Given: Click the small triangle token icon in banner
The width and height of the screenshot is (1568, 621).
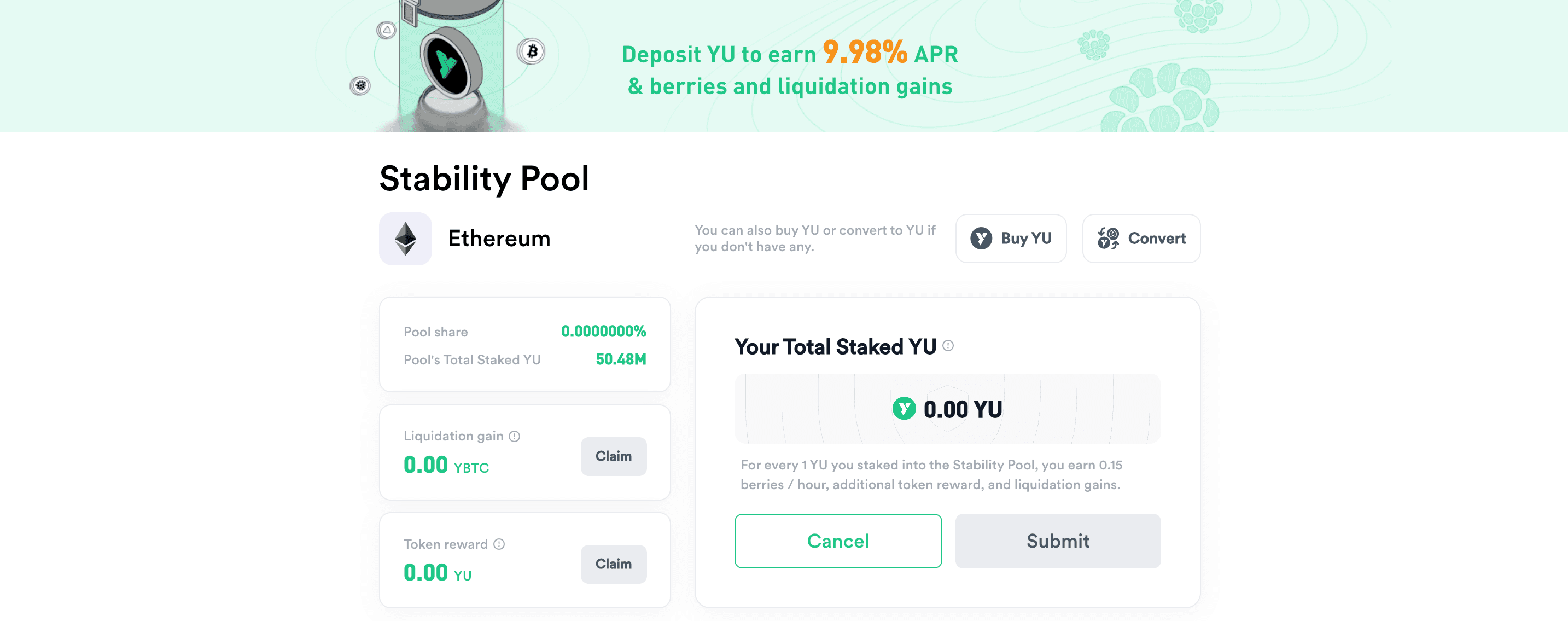Looking at the screenshot, I should click(387, 30).
